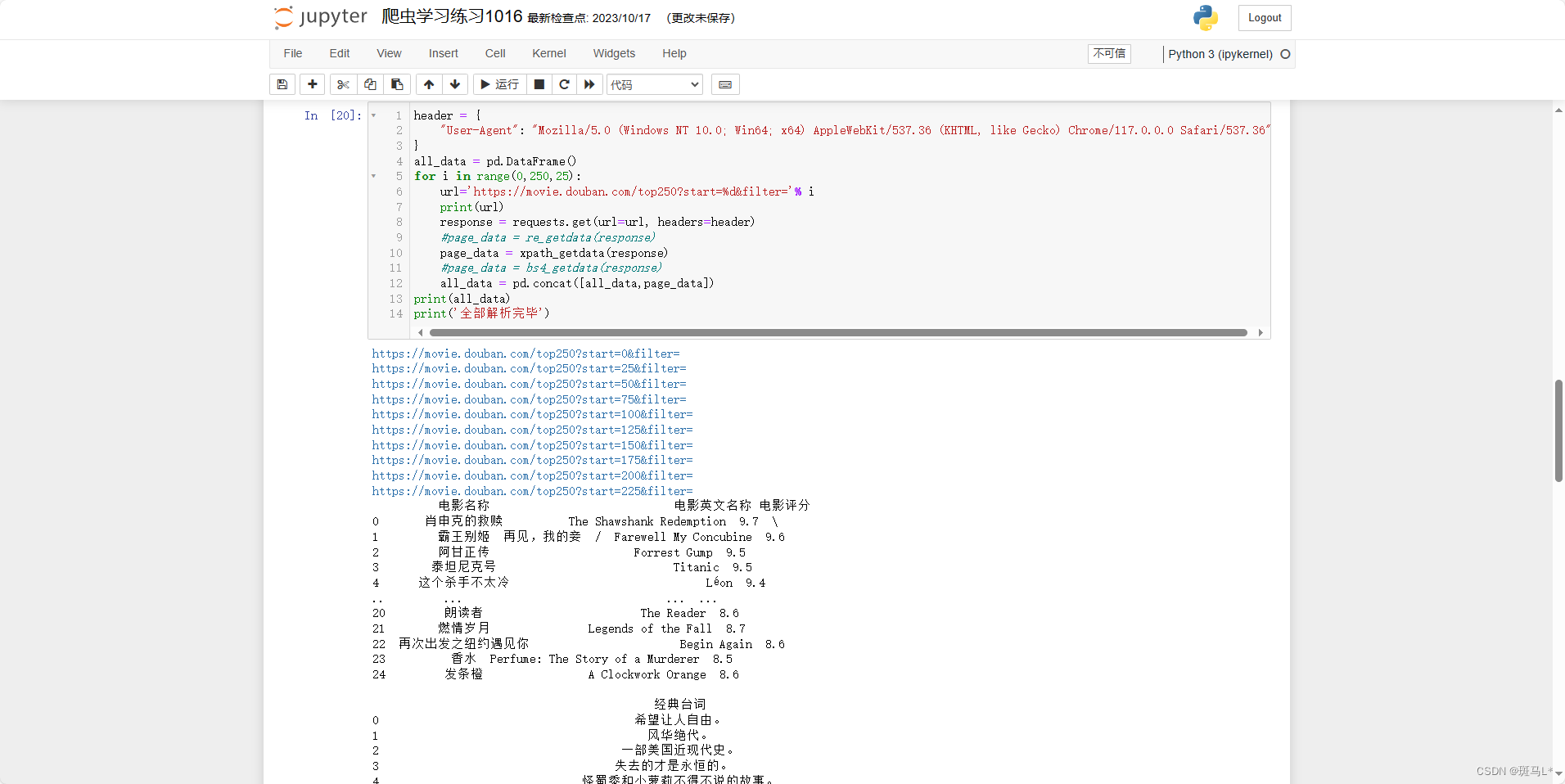The width and height of the screenshot is (1565, 784).
Task: Open the Edit menu
Action: click(x=340, y=53)
